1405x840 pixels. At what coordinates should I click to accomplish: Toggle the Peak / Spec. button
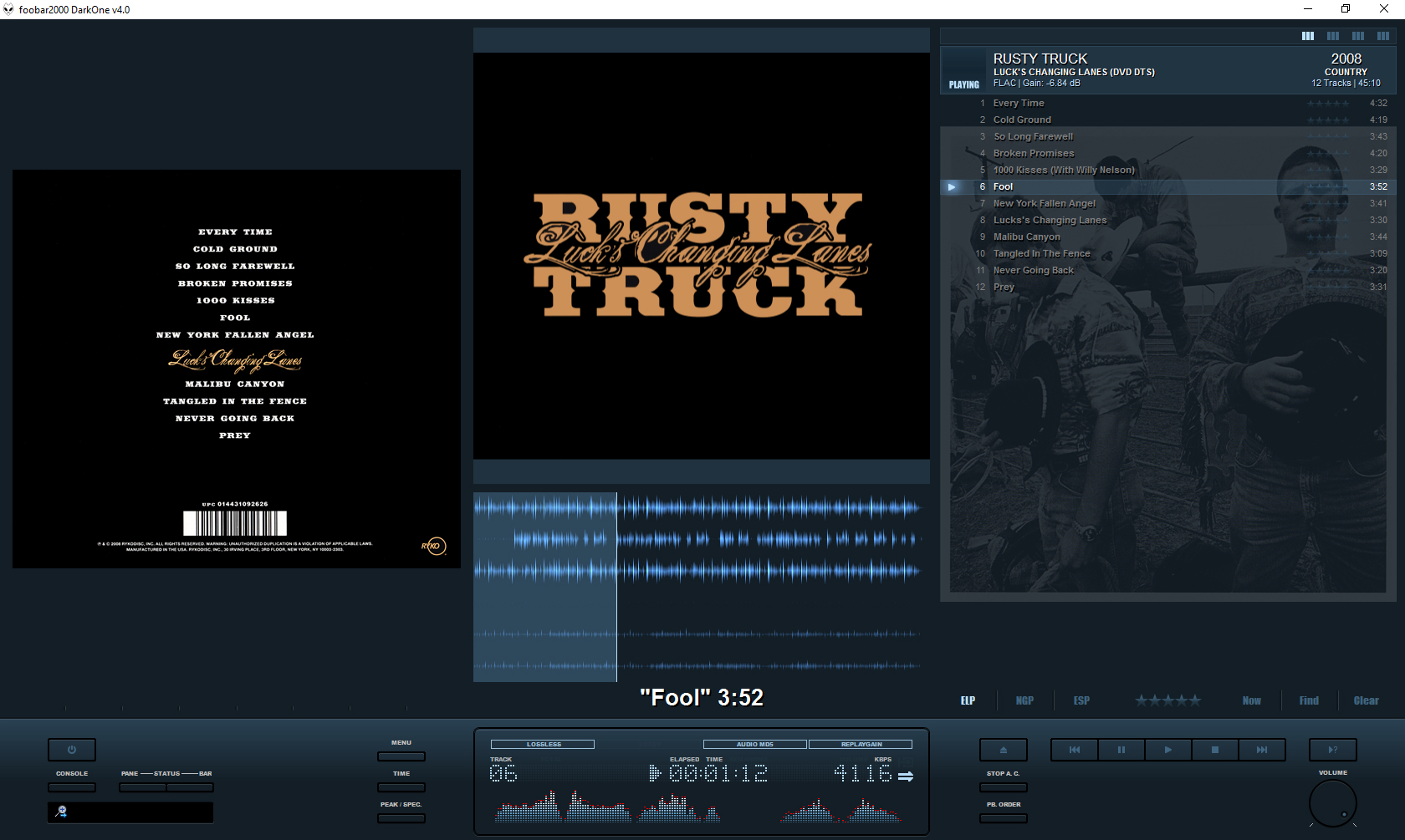click(x=401, y=818)
